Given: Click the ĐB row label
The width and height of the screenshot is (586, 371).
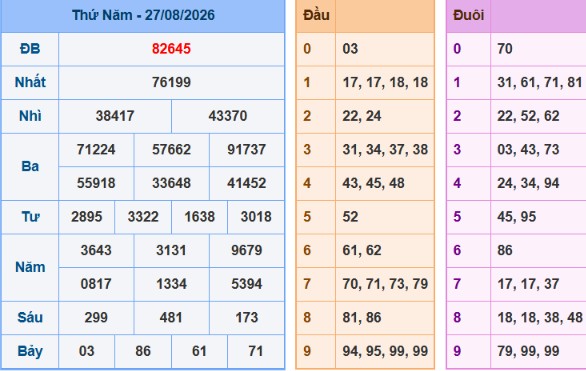Looking at the screenshot, I should pos(30,49).
